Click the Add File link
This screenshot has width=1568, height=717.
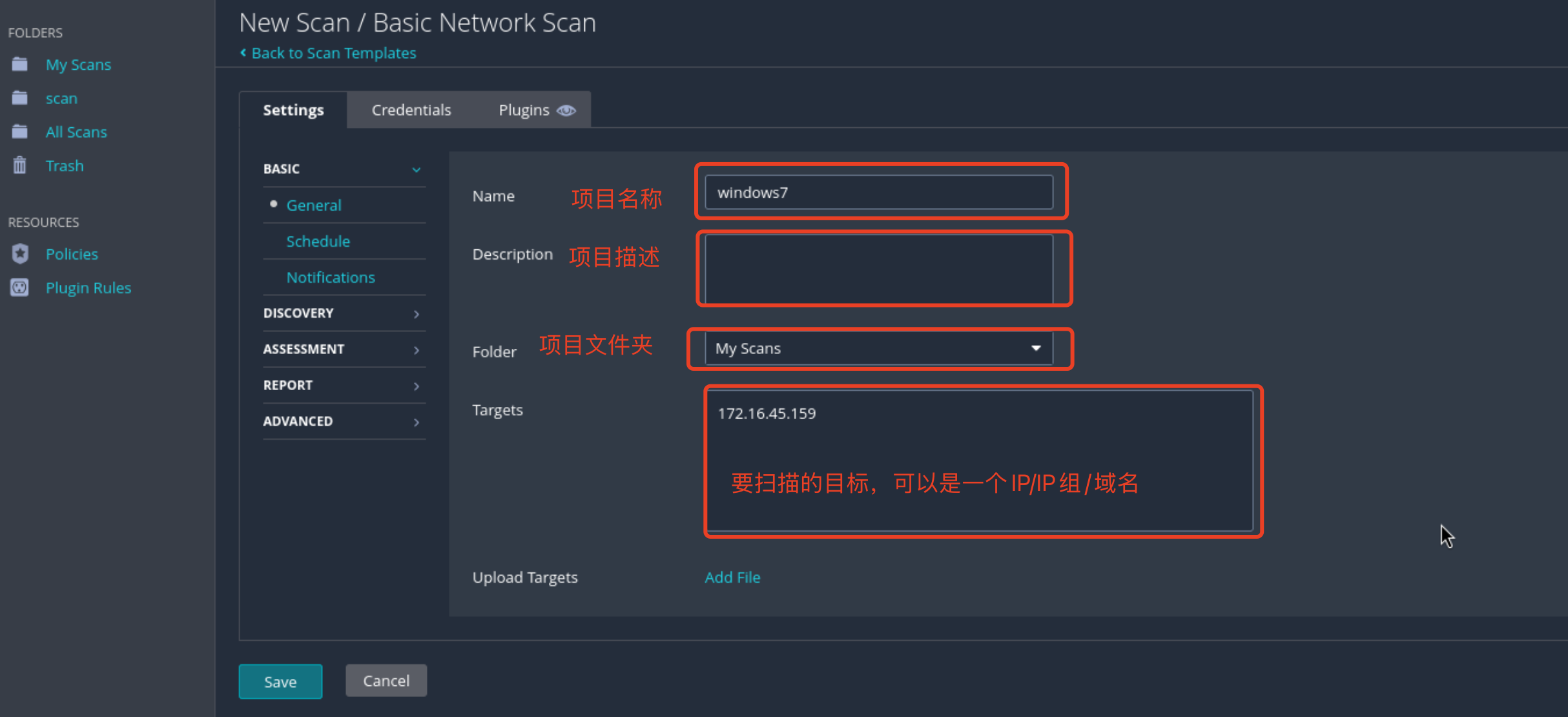coord(732,577)
